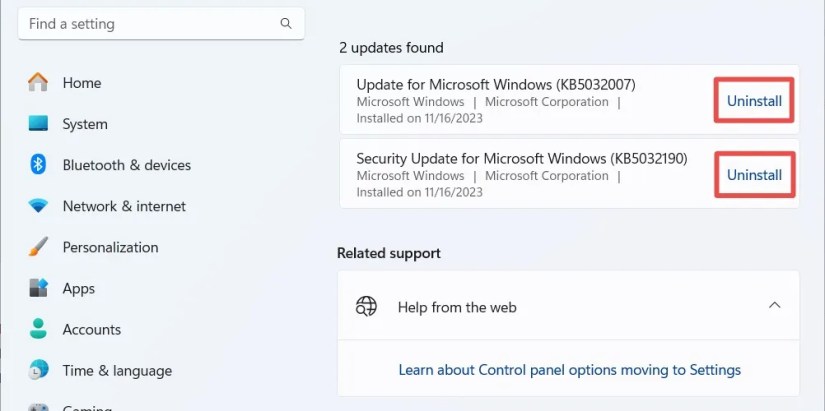
Task: Collapse the Help from the web section
Action: [x=774, y=306]
